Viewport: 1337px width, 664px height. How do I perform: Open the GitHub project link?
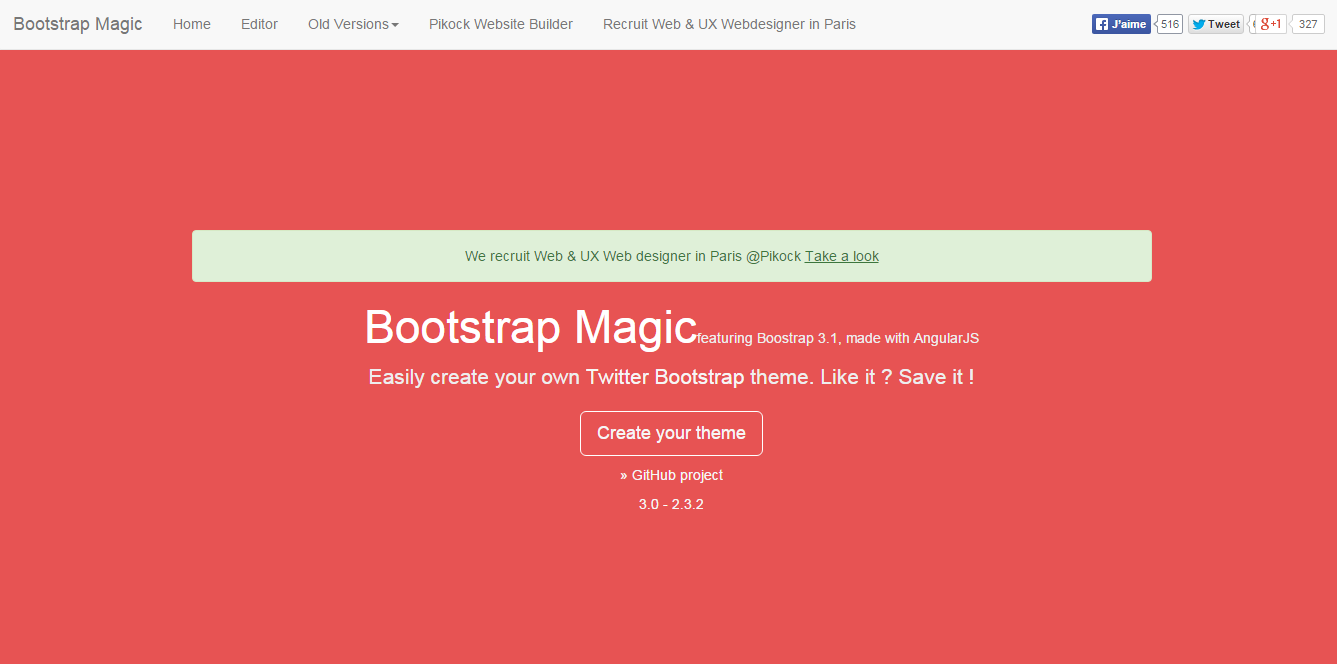coord(677,475)
